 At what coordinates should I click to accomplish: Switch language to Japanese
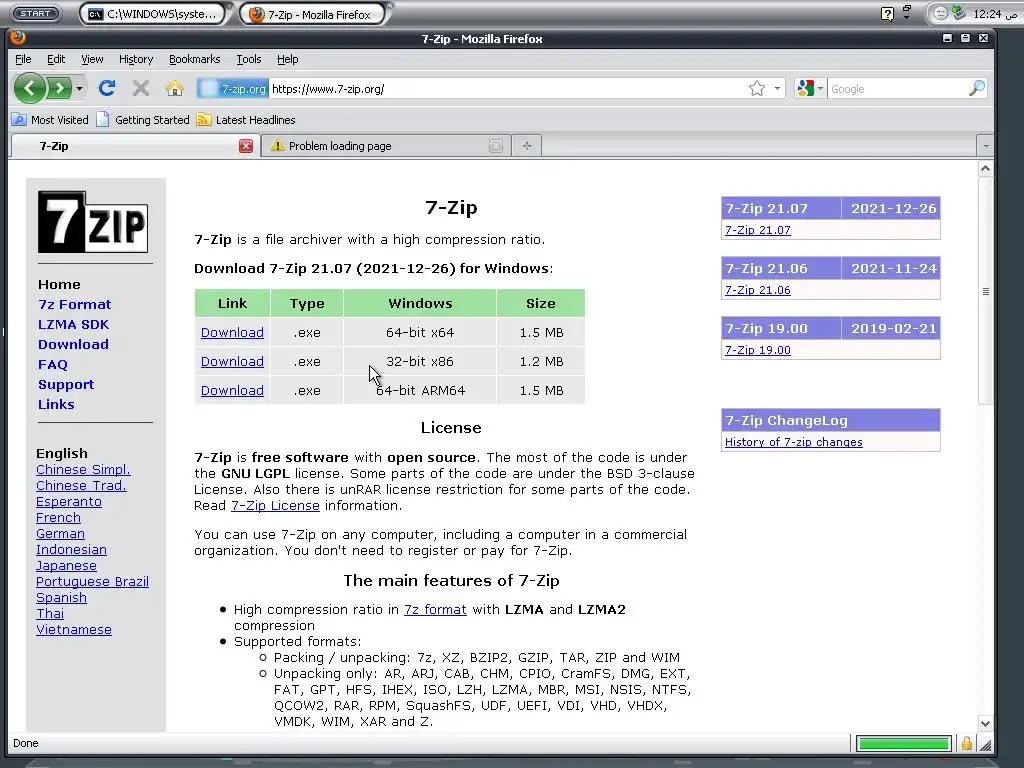click(66, 566)
